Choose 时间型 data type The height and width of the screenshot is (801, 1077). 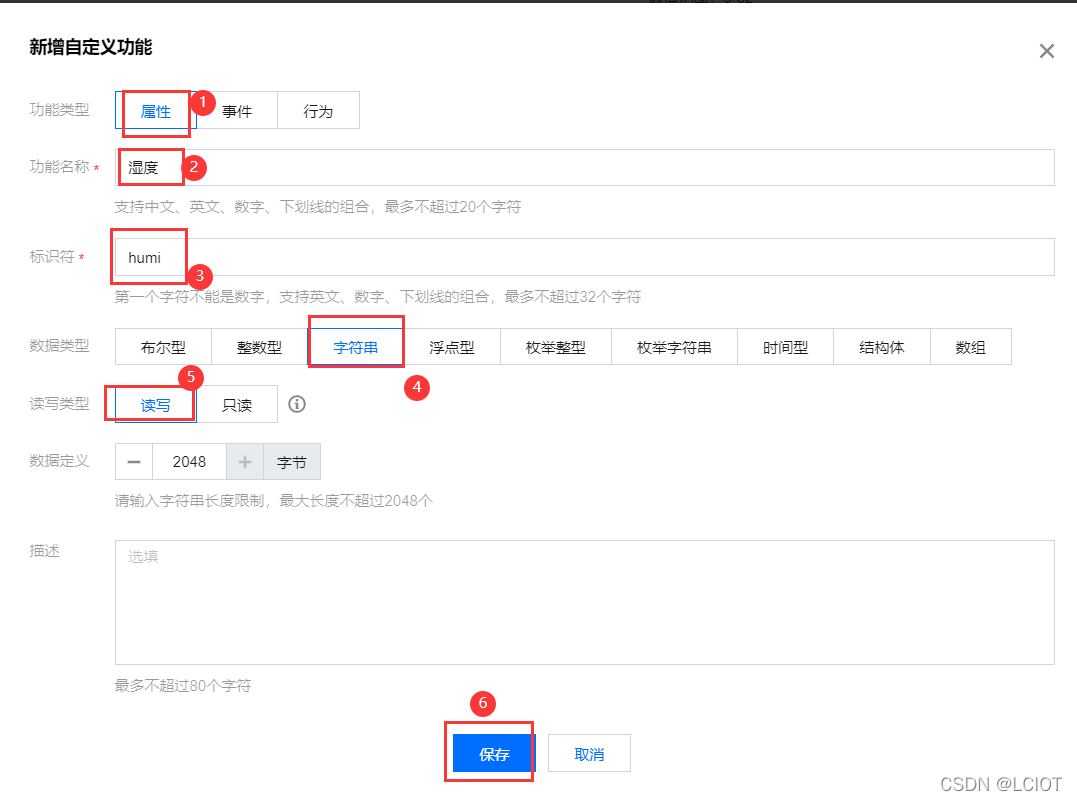click(x=786, y=345)
